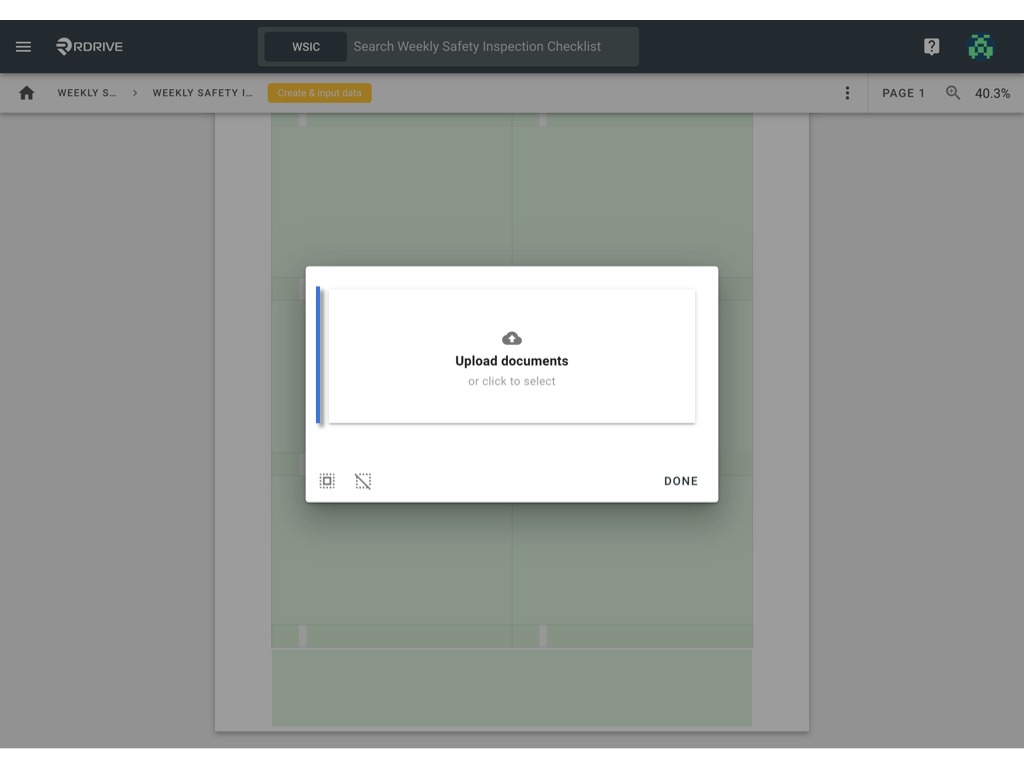Open the user avatar profile menu
Image resolution: width=1024 pixels, height=768 pixels.
pos(980,46)
